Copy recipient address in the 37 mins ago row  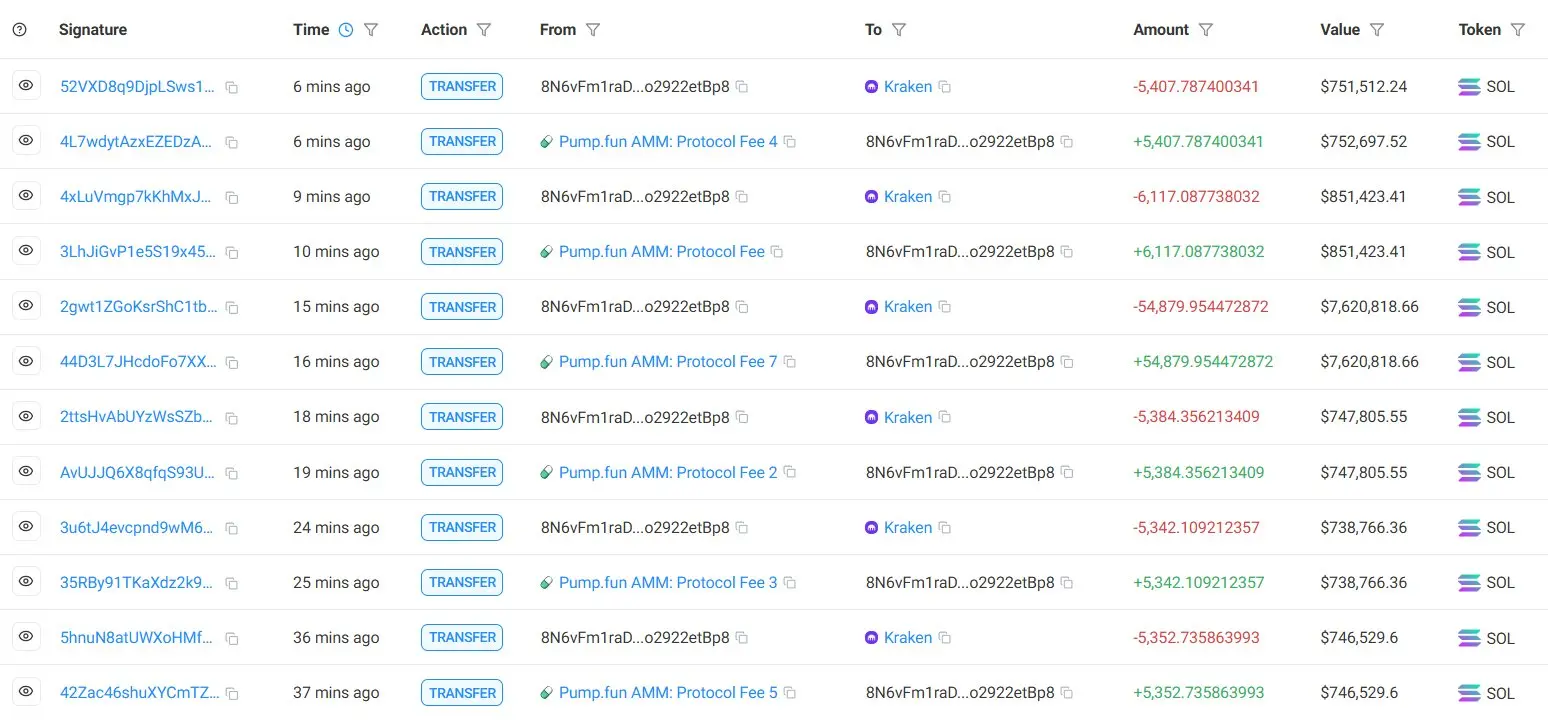(1066, 693)
